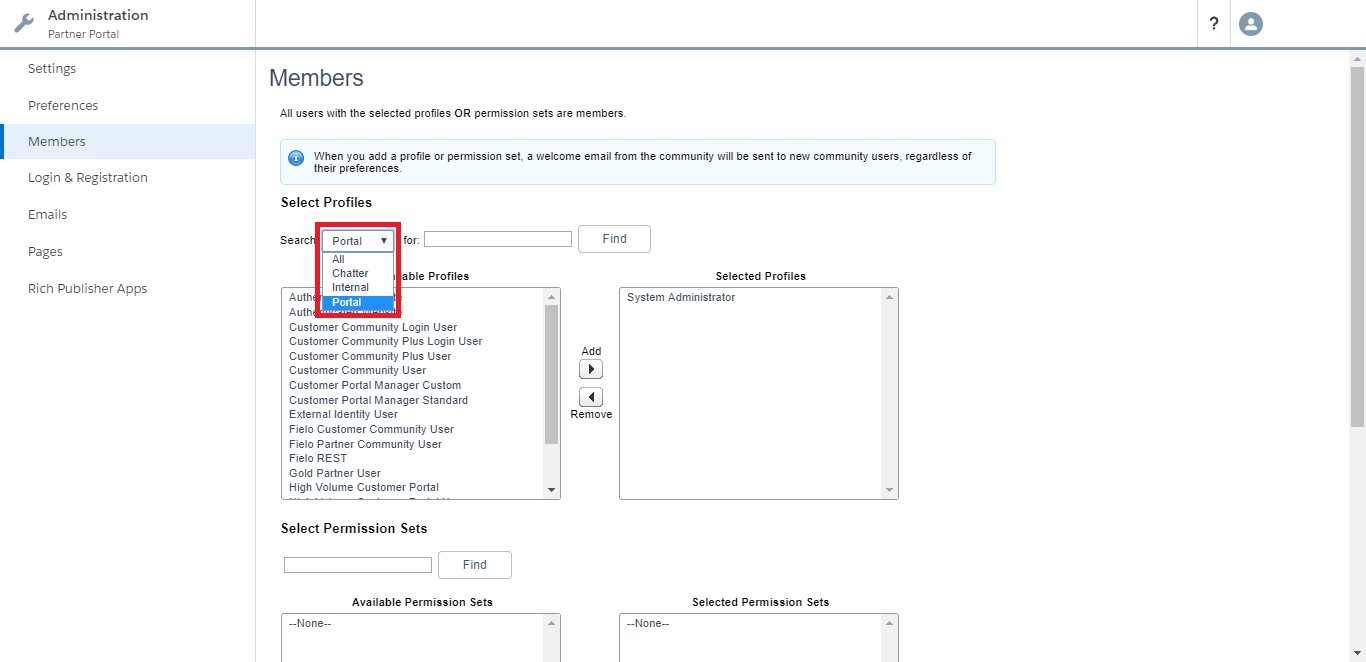
Task: Open the help question mark icon
Action: 1214,24
